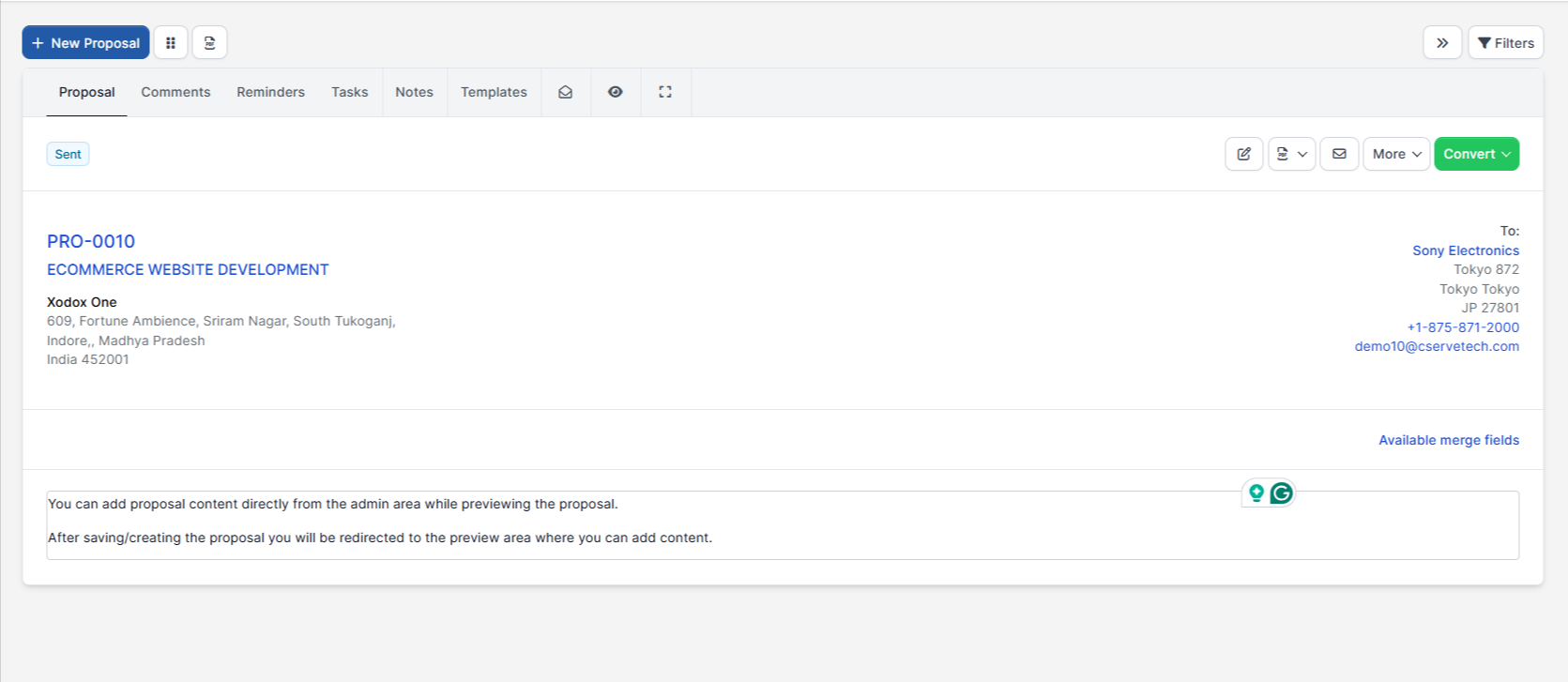Click the open-envelope emails tracking icon
The image size is (1568, 682).
click(x=566, y=92)
